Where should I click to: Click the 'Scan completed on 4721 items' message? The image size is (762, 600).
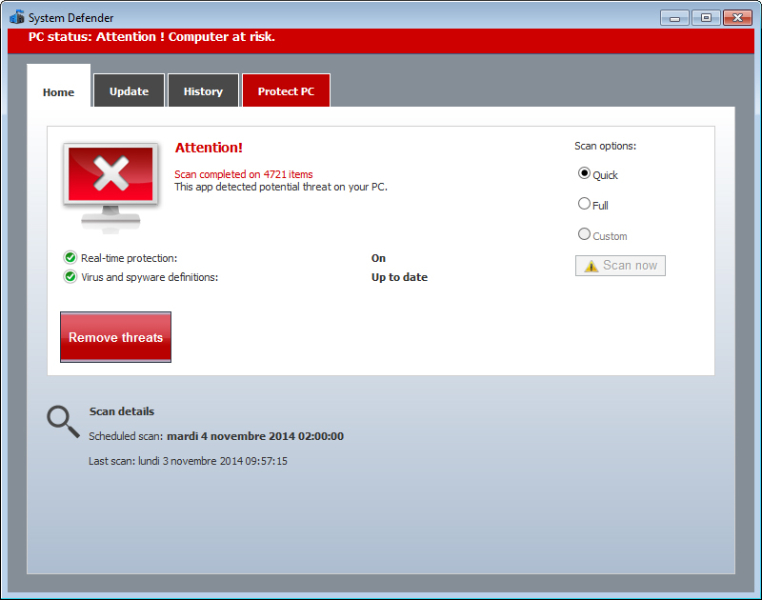click(243, 174)
